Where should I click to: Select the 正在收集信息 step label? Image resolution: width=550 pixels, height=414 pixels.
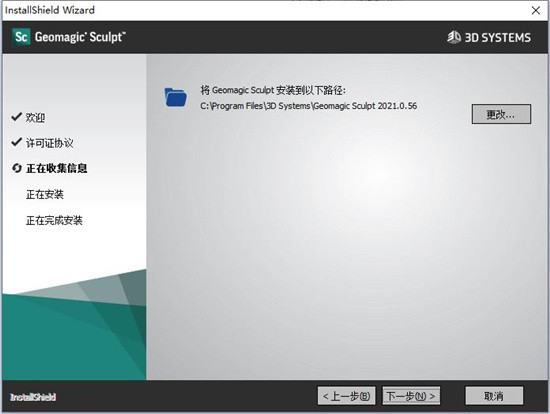tap(56, 168)
